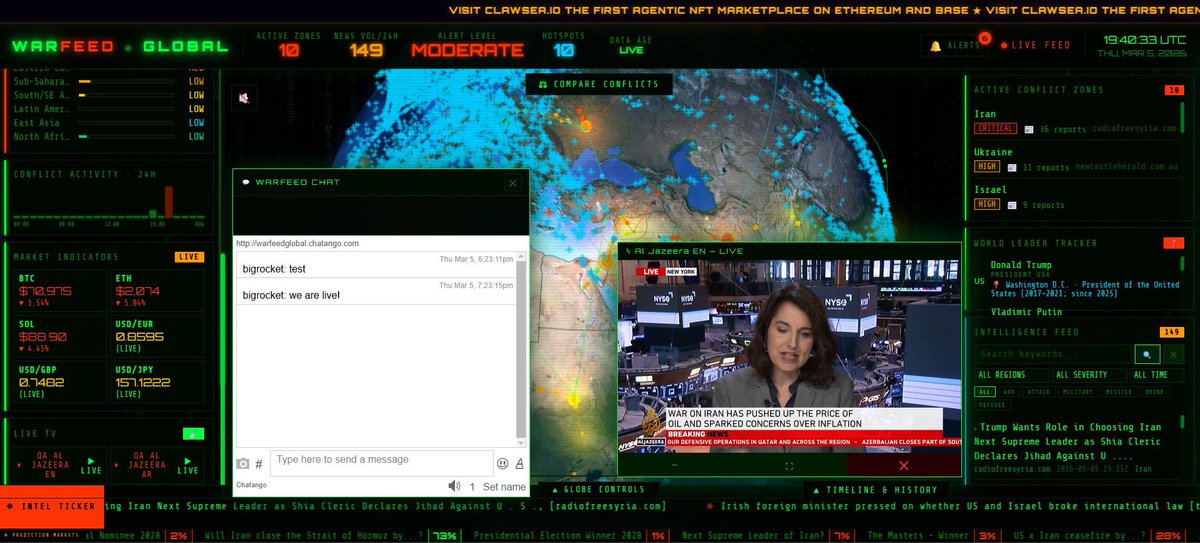Open the warfeedglobal.chatango.com link
The image size is (1200, 543).
tap(297, 243)
